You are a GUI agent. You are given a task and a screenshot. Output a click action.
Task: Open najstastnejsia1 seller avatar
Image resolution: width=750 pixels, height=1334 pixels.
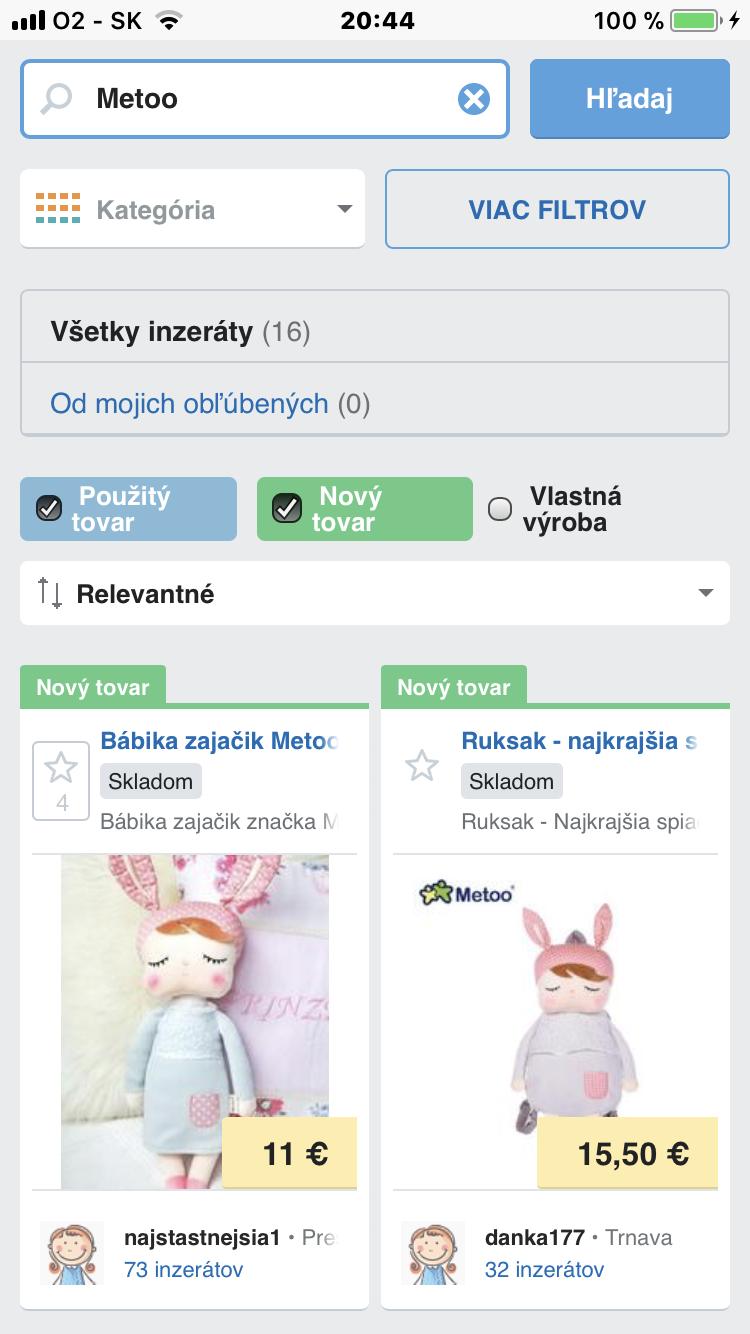click(x=71, y=1253)
